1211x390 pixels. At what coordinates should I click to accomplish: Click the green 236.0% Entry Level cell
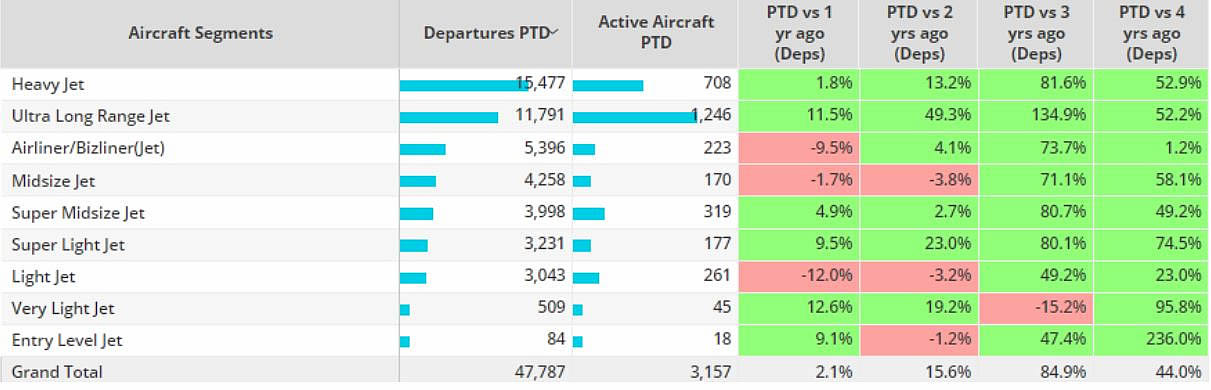(x=1152, y=340)
